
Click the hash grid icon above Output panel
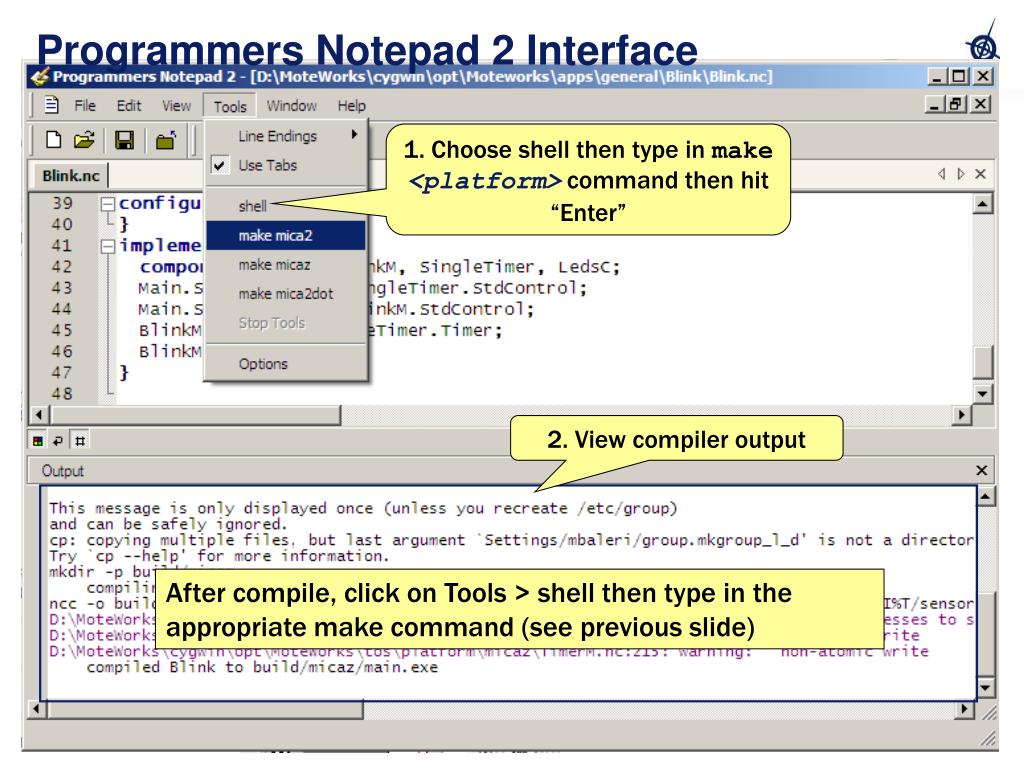(80, 441)
